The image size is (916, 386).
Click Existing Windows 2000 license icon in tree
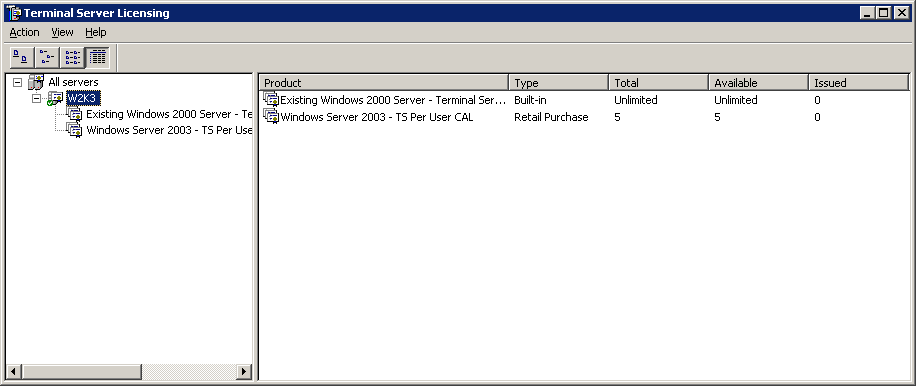tap(75, 114)
